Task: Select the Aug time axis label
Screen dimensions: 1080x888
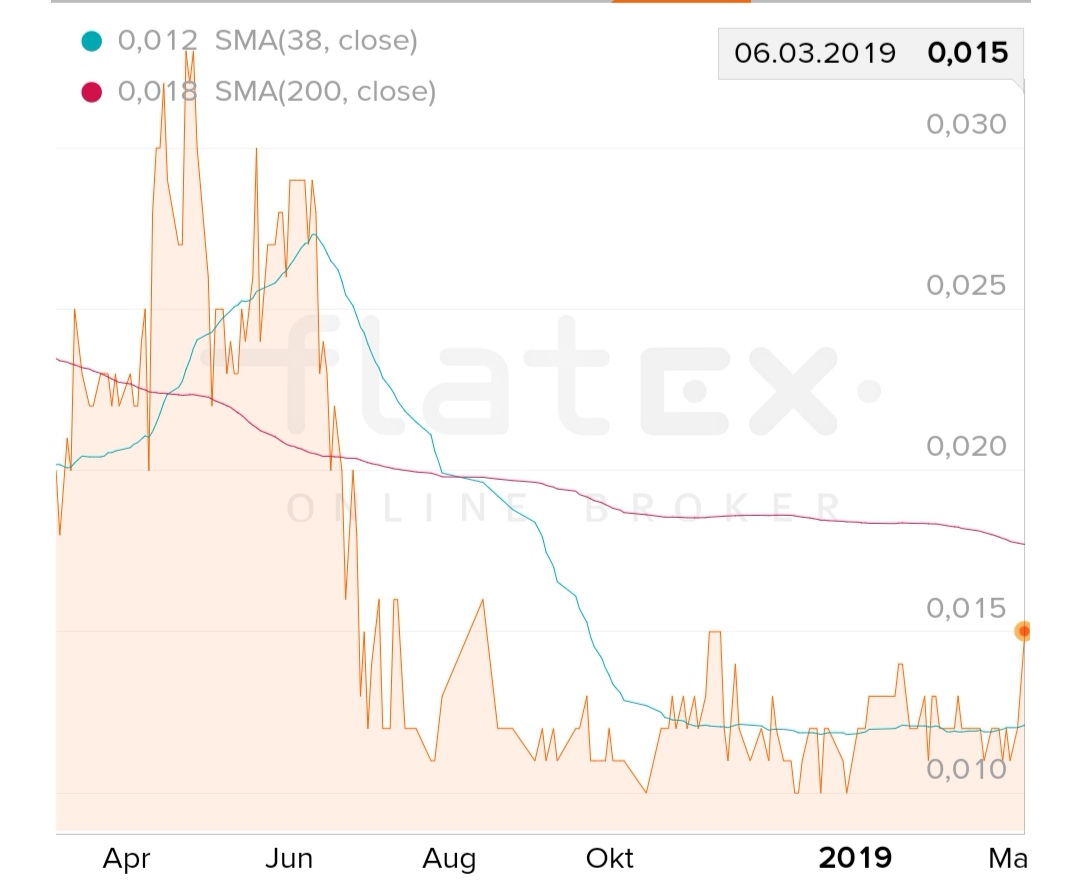Action: pos(449,858)
